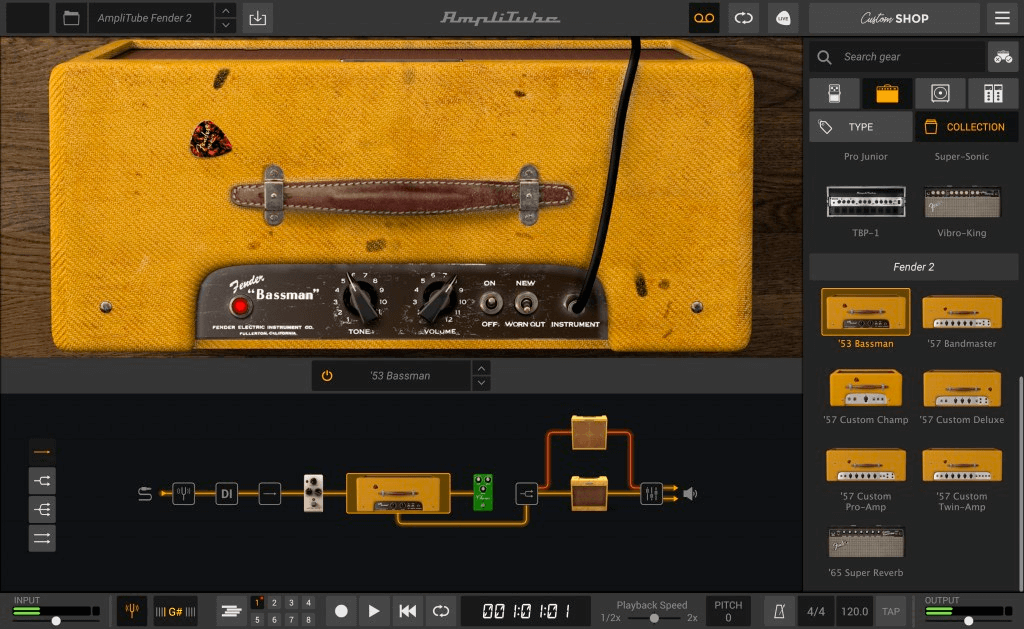
Task: Open the Custom SHOP
Action: (x=893, y=17)
